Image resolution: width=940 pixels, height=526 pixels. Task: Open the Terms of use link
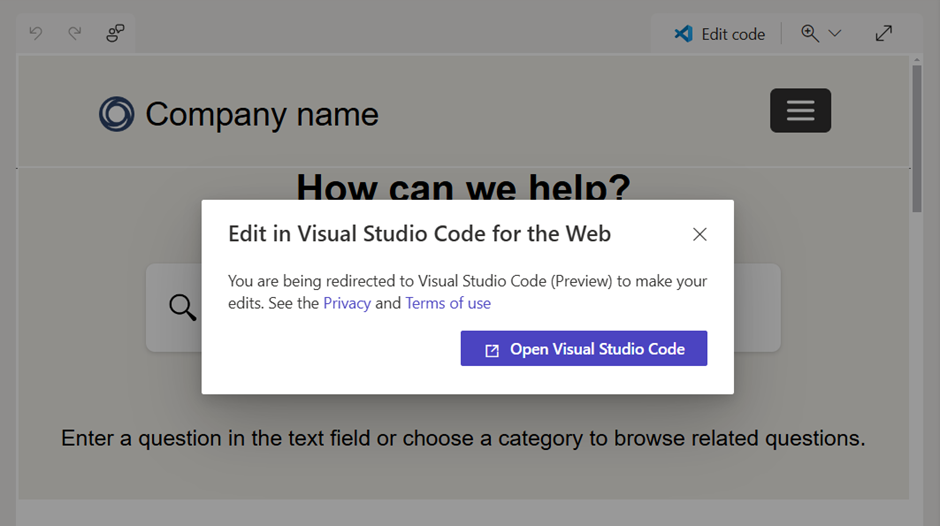(448, 303)
